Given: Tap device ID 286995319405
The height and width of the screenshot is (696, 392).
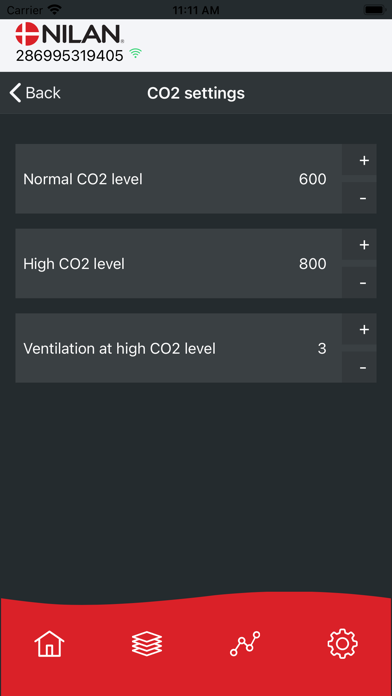Looking at the screenshot, I should [x=69, y=56].
